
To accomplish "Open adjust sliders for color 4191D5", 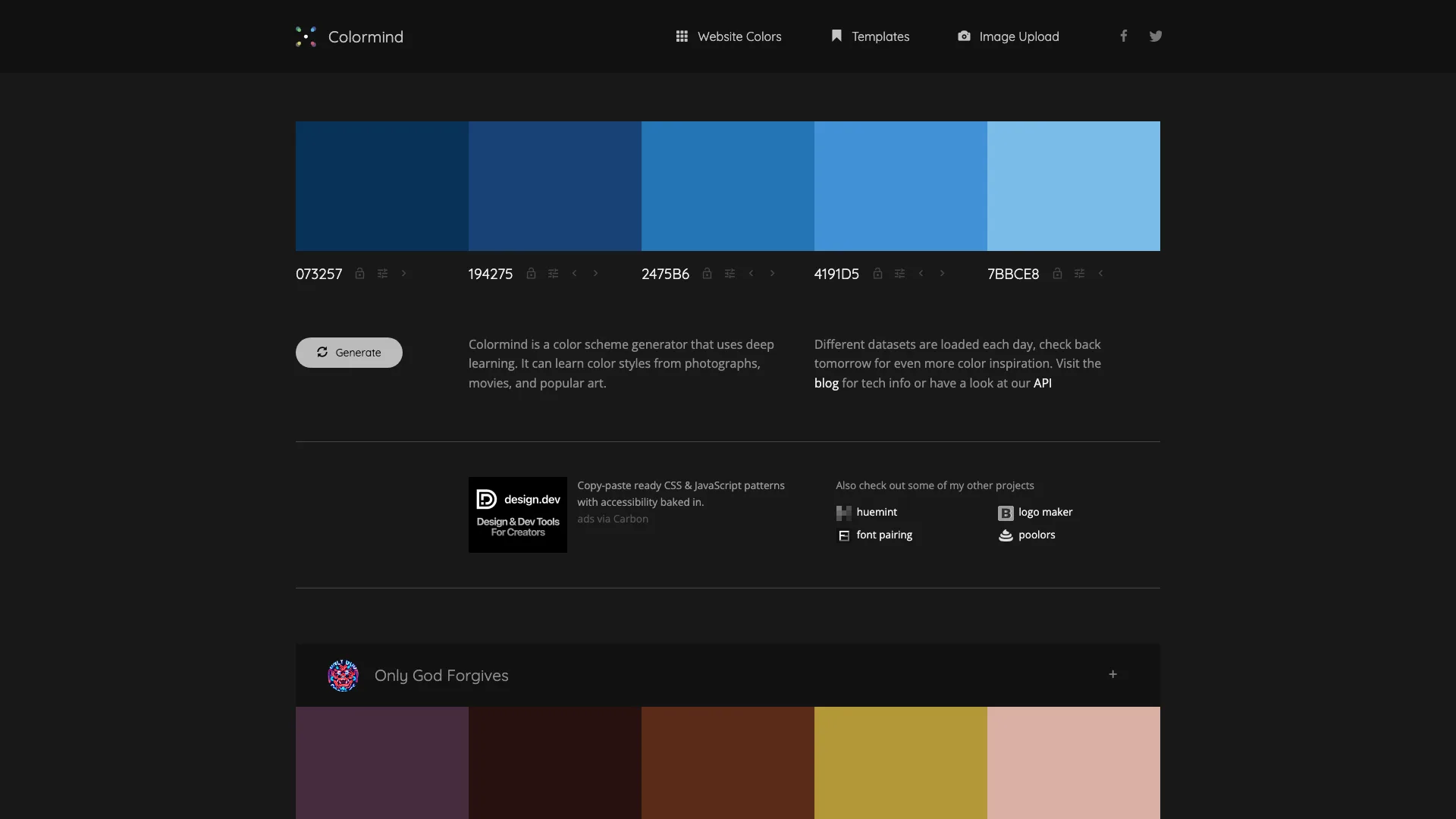I will tap(899, 273).
